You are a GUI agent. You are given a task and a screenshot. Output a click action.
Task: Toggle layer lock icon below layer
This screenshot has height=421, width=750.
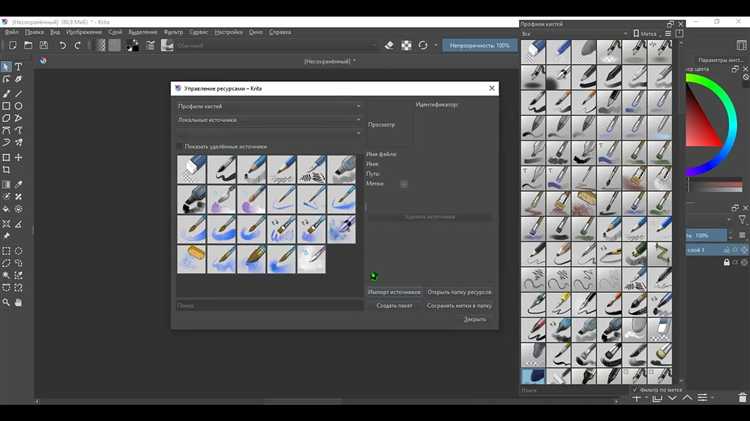(727, 262)
